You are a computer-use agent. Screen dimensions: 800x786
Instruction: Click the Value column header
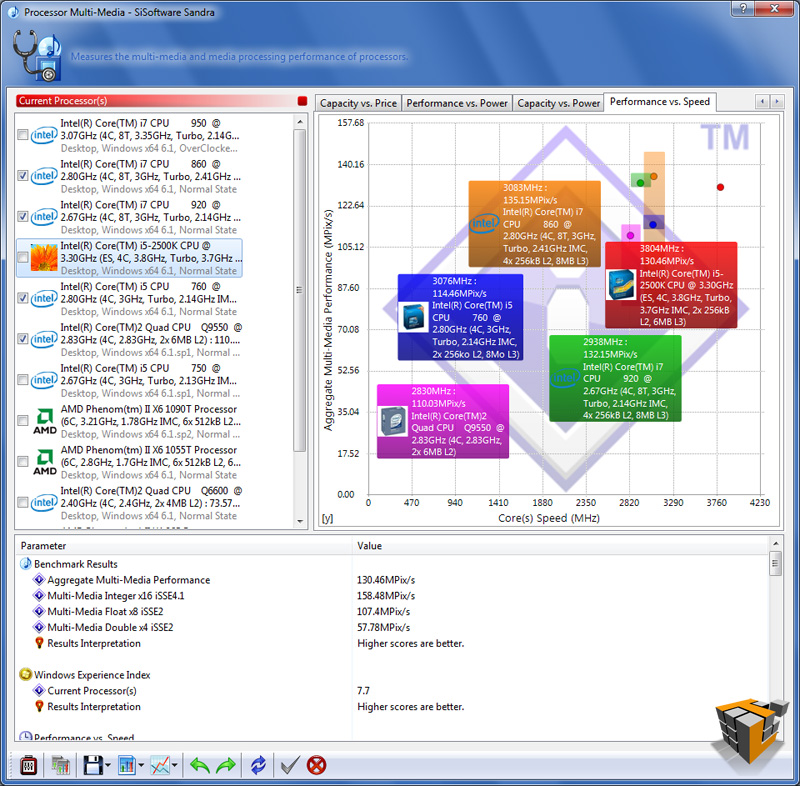560,546
